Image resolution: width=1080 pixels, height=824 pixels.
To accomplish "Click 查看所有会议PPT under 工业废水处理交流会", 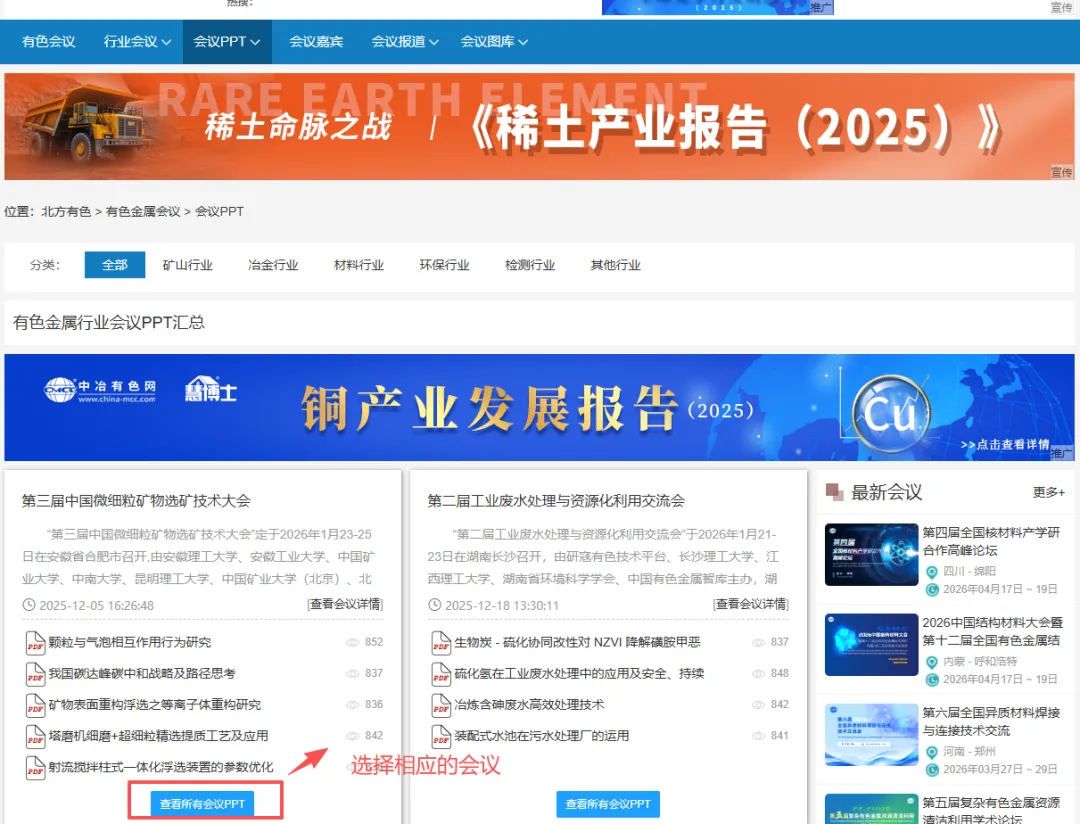I will [608, 804].
